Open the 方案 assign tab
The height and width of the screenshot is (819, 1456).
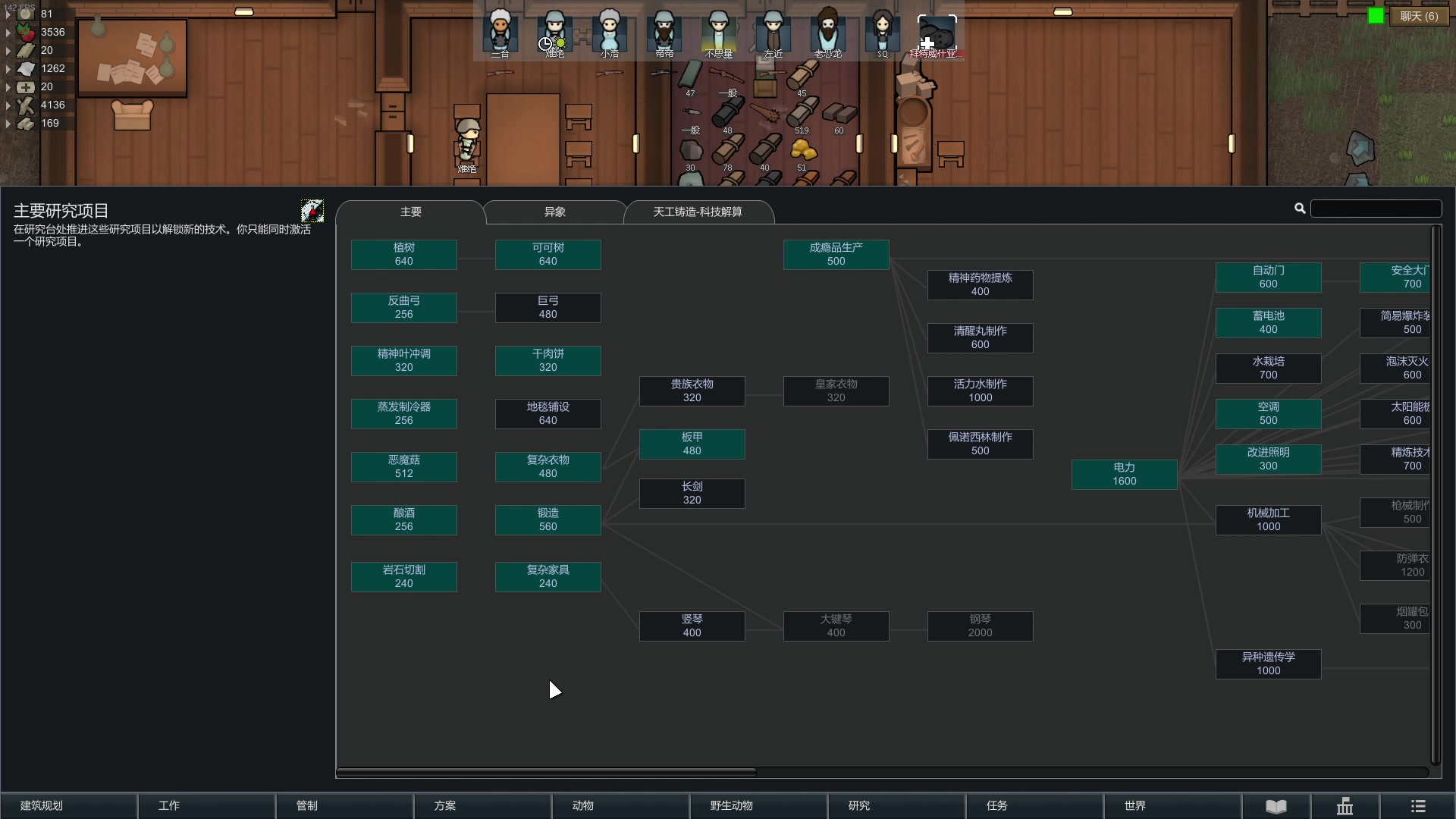483,805
